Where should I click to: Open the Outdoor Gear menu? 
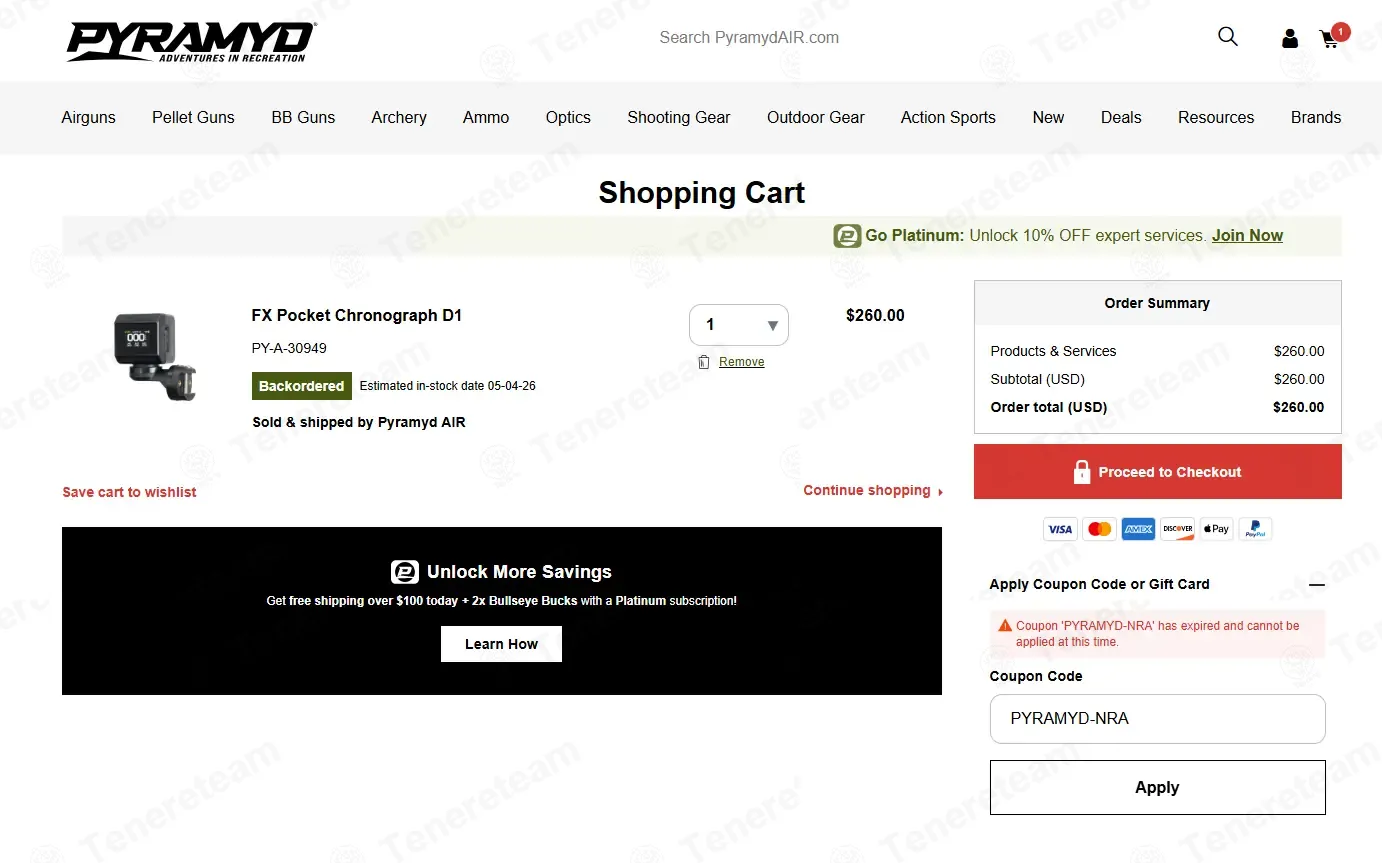[816, 117]
